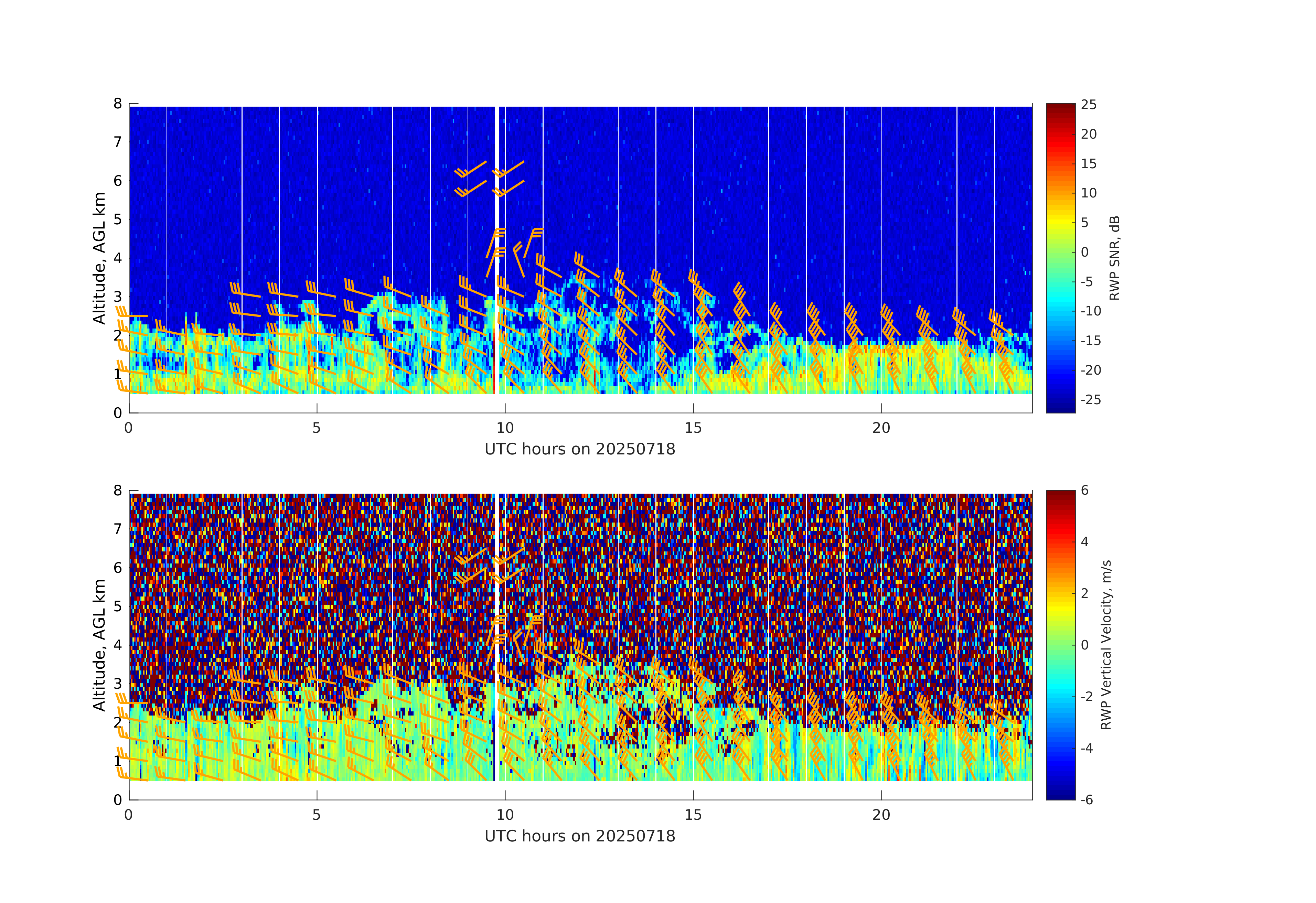Click the y-axis tick 8 in top plot
Screen dimensions: 1316x903
point(118,104)
